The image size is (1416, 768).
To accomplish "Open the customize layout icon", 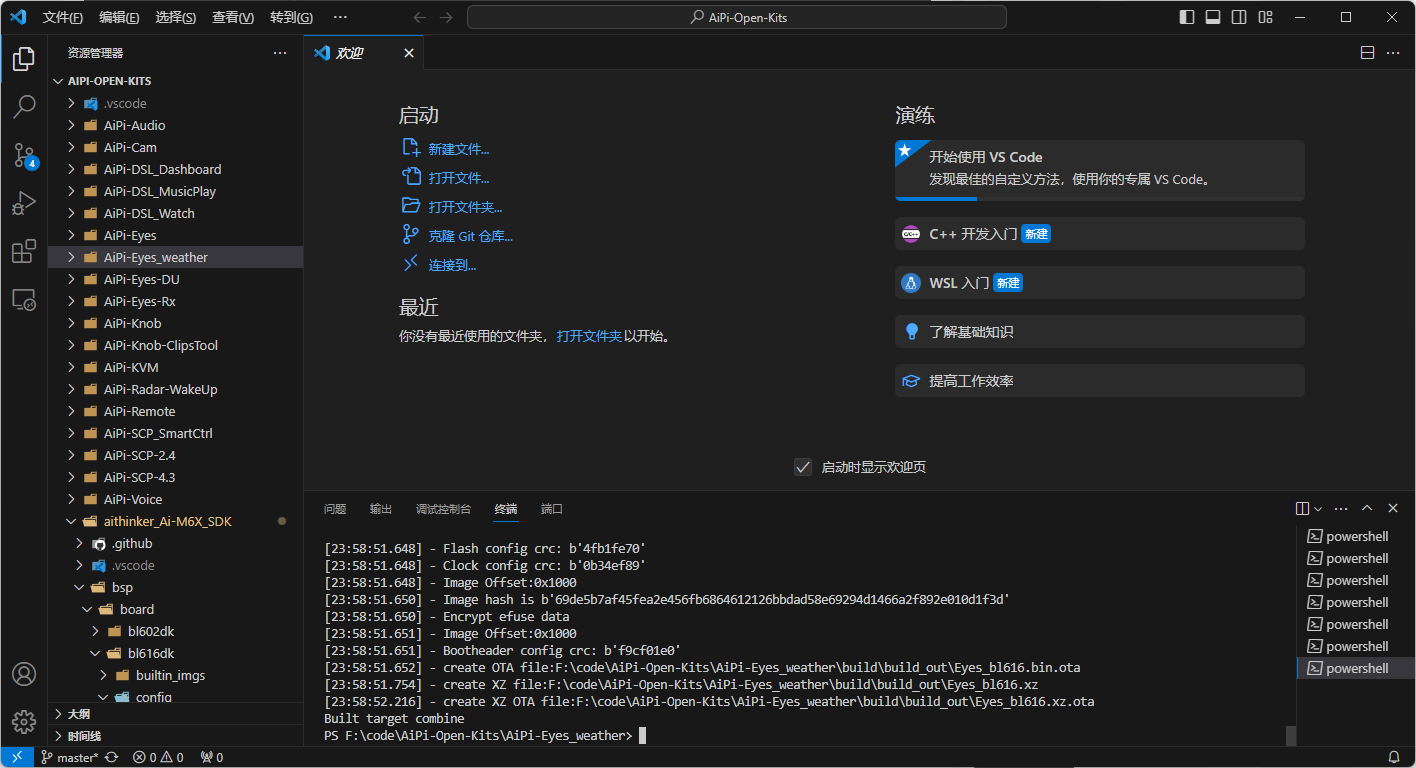I will 1265,17.
